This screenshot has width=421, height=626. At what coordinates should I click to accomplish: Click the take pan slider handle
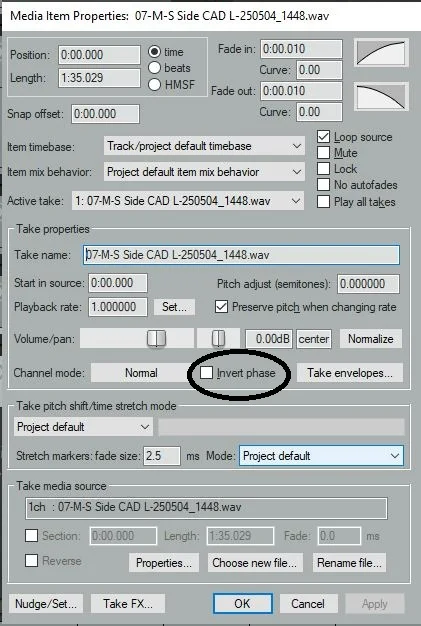218,338
